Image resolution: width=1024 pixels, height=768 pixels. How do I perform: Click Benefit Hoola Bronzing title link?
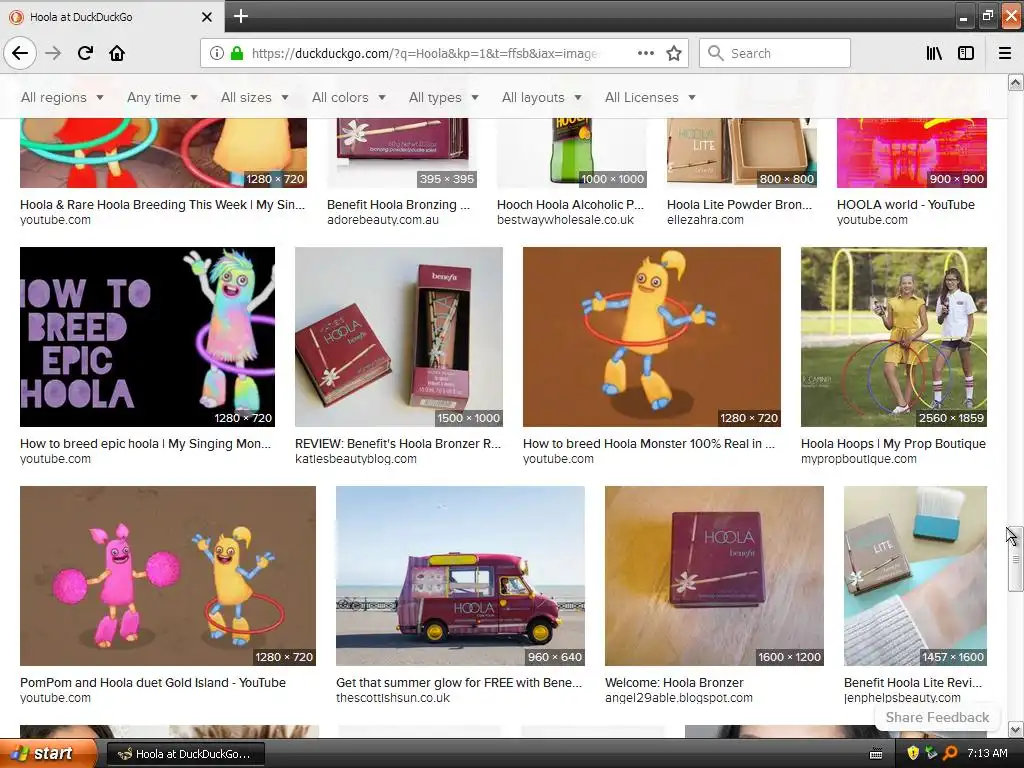398,204
